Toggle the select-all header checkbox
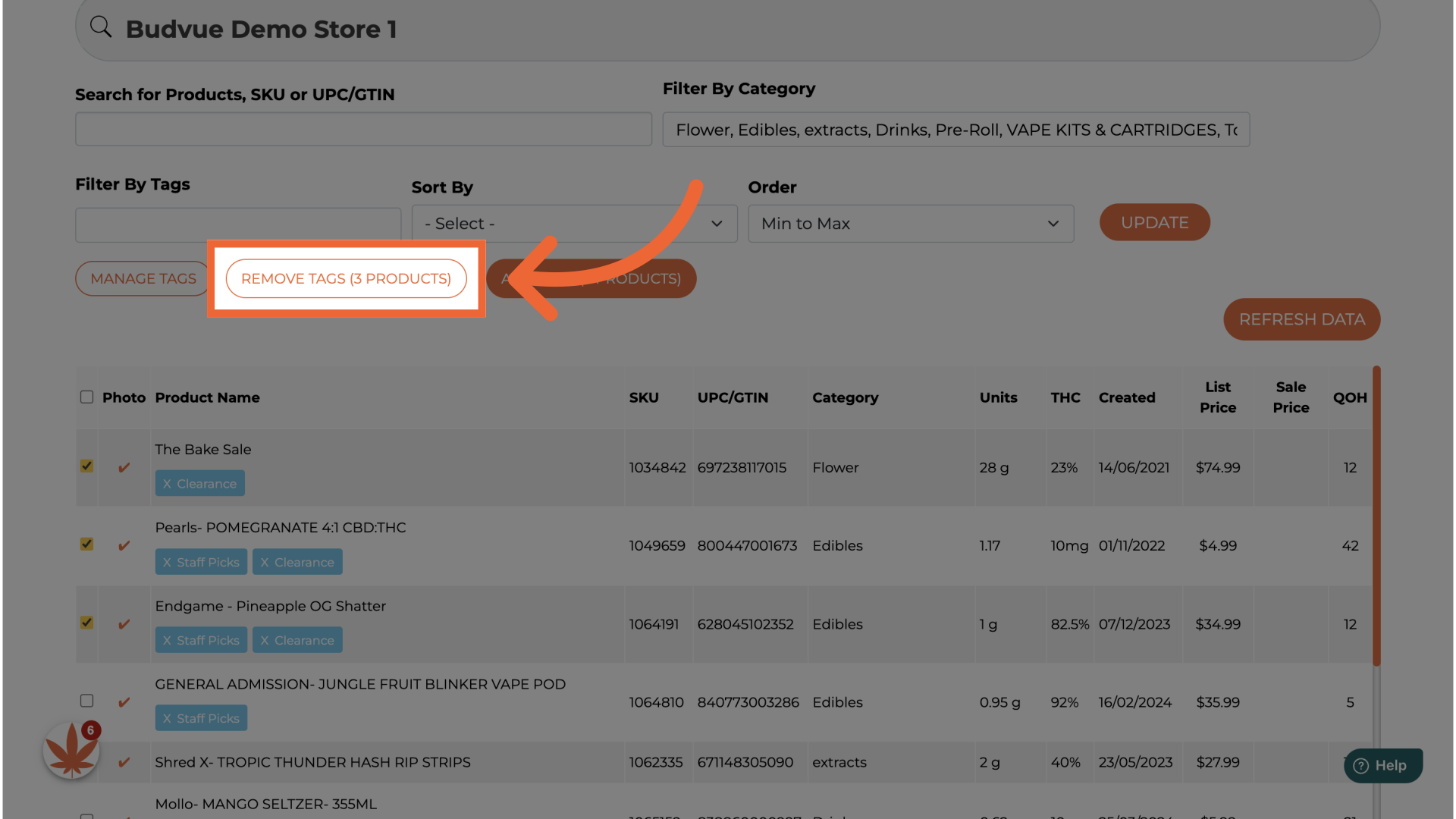1456x819 pixels. pos(87,397)
